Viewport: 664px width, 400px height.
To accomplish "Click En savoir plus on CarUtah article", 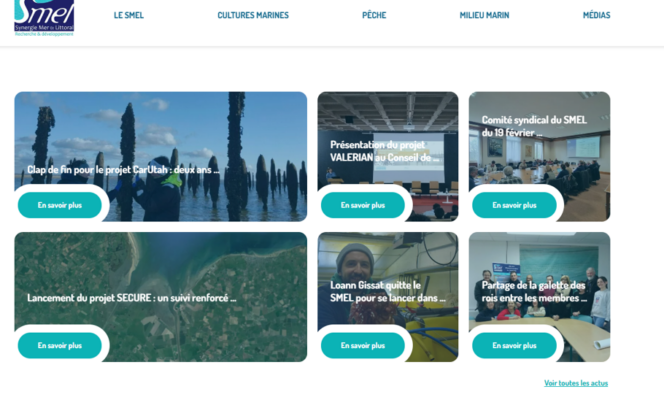I will pyautogui.click(x=60, y=205).
